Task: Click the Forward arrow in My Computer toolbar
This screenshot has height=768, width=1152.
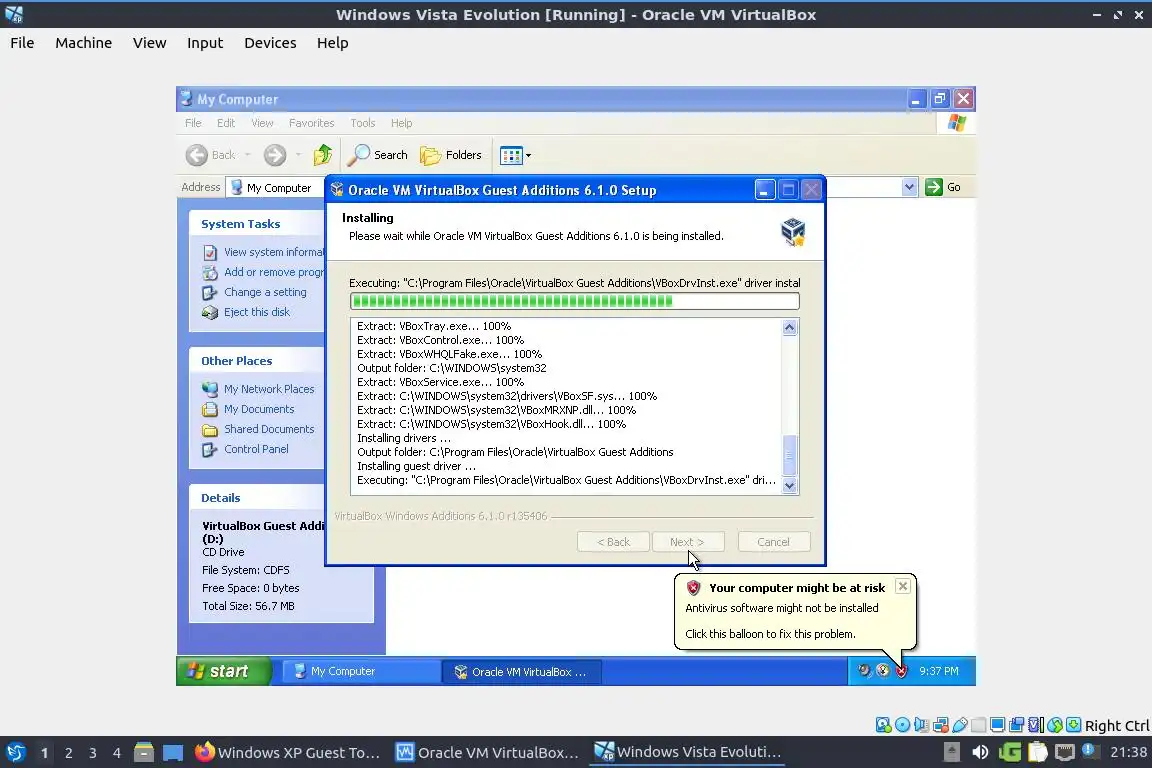Action: (275, 155)
